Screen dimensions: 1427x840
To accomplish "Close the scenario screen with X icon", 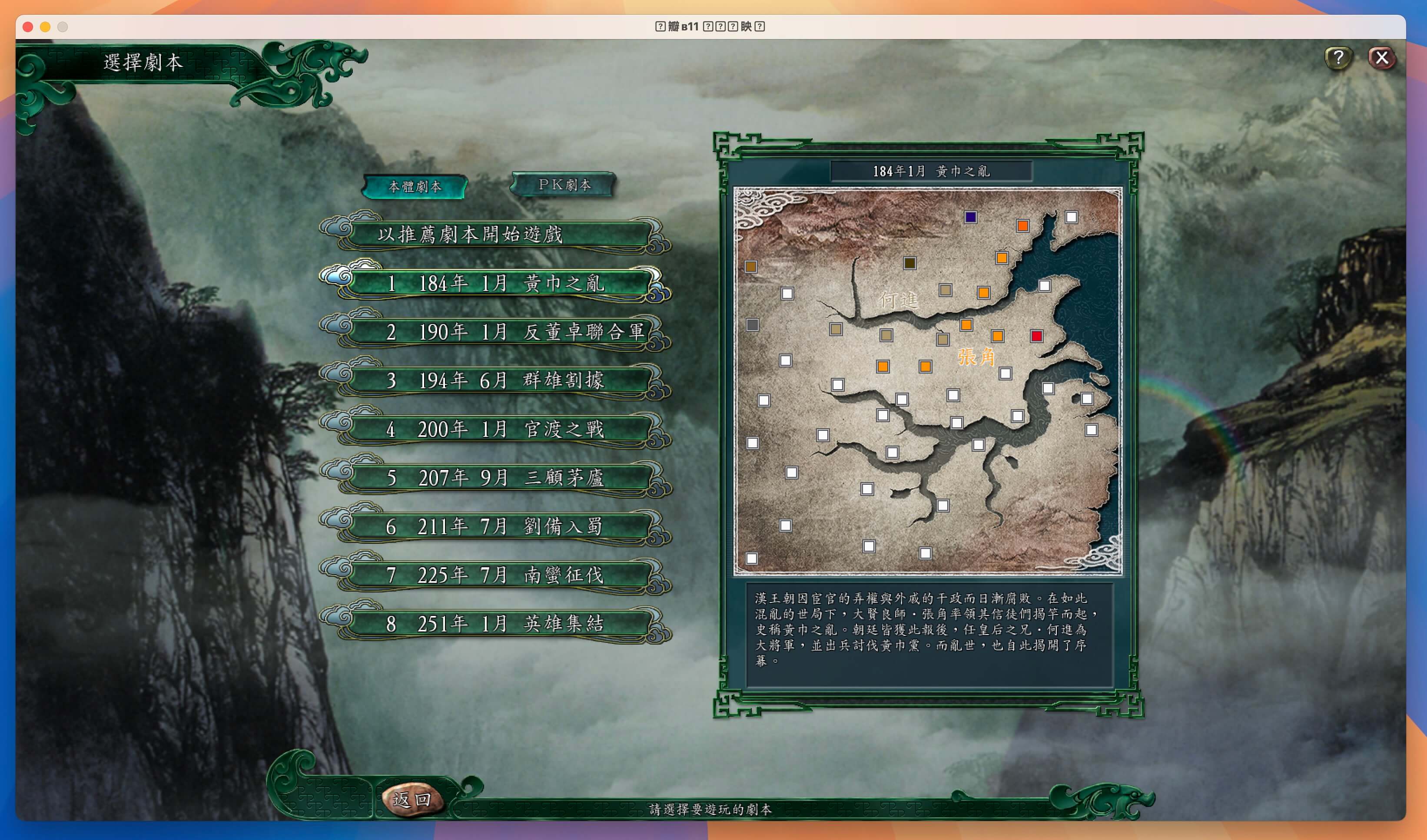I will coord(1382,58).
